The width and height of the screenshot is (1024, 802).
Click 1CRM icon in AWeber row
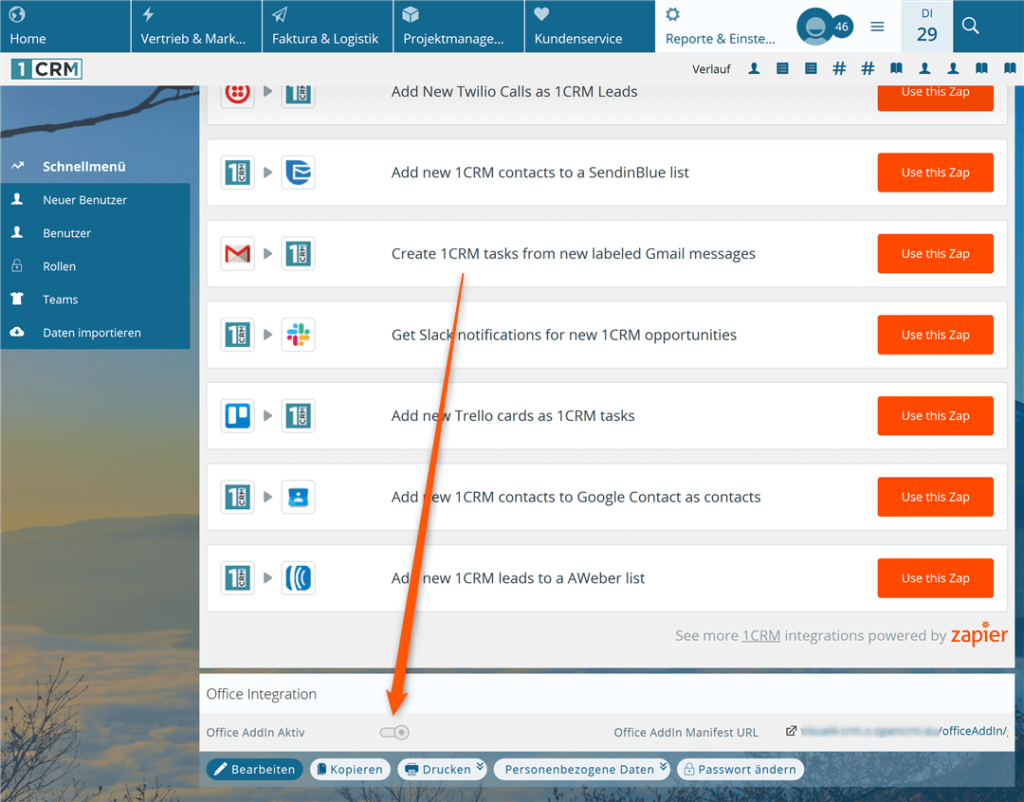coord(237,578)
